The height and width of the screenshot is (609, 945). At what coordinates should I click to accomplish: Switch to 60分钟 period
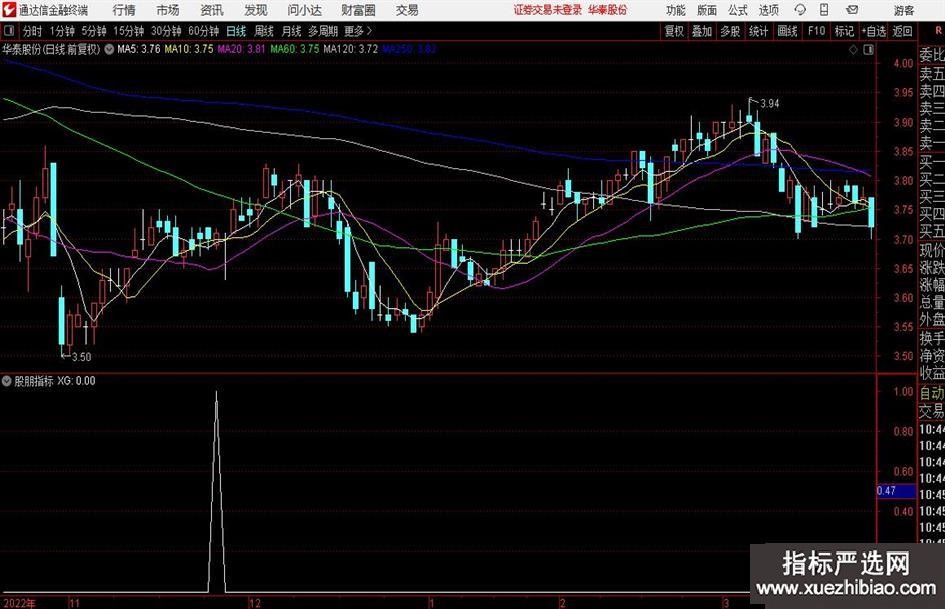click(x=204, y=31)
